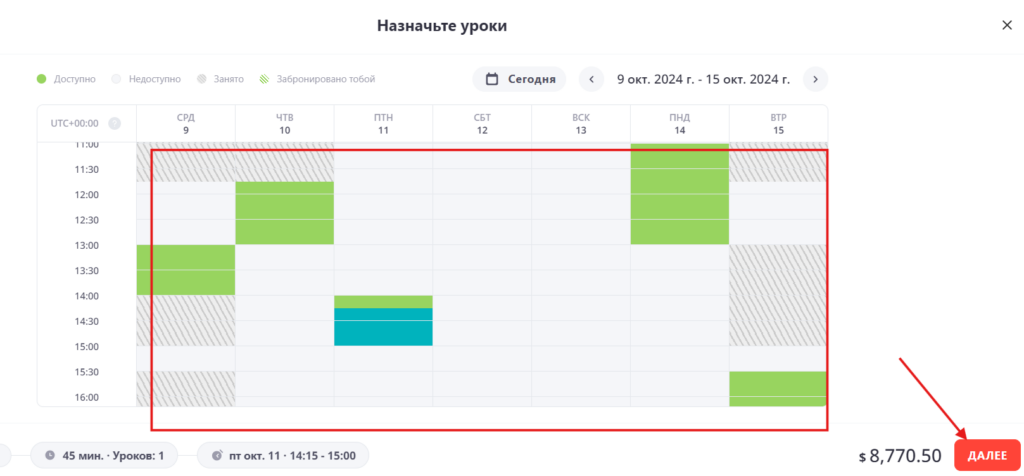
Task: Go to next week with right chevron
Action: pos(815,79)
